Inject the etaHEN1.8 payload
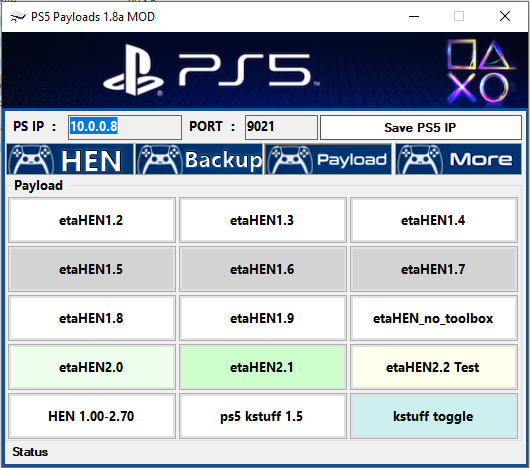Viewport: 530px width, 468px height. [x=92, y=318]
